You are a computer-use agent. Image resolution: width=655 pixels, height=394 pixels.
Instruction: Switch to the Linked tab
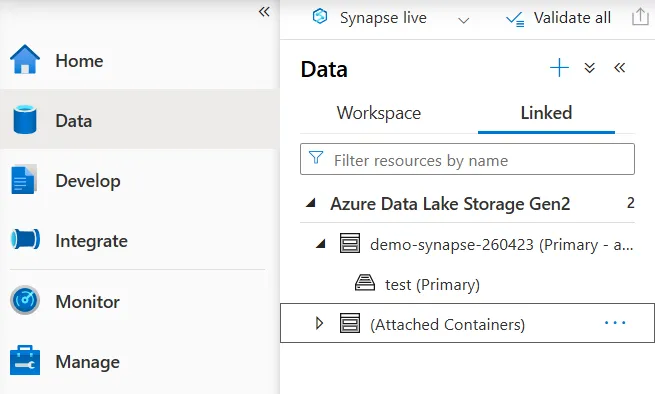click(546, 113)
